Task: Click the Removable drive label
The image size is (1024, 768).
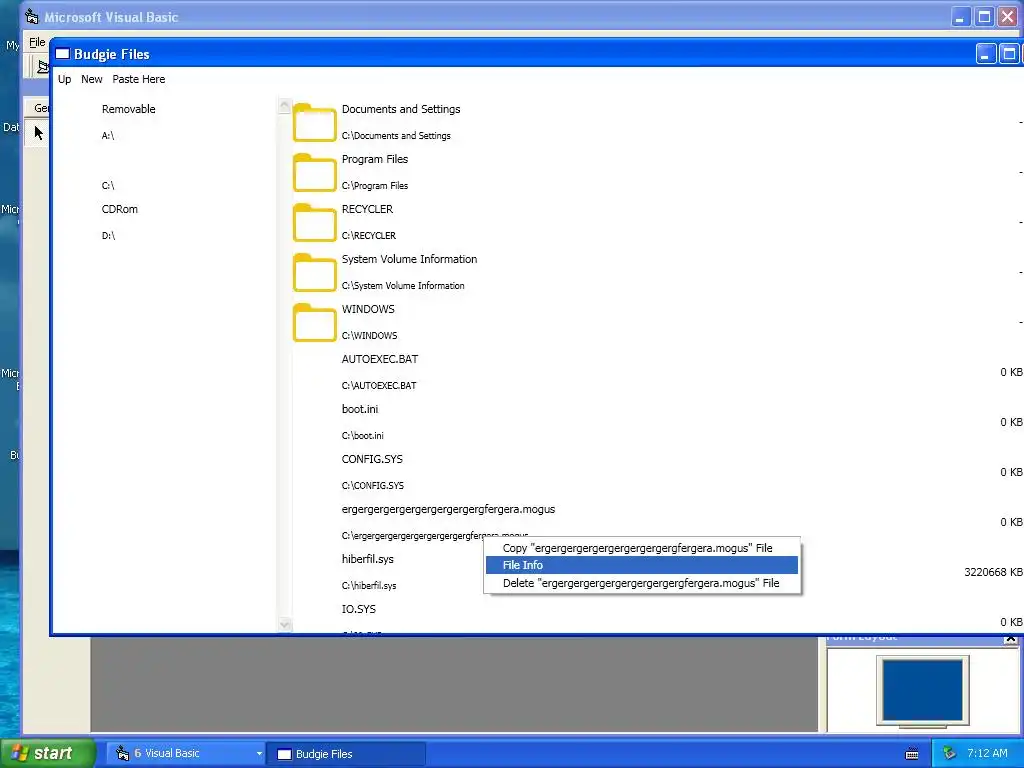Action: click(129, 109)
